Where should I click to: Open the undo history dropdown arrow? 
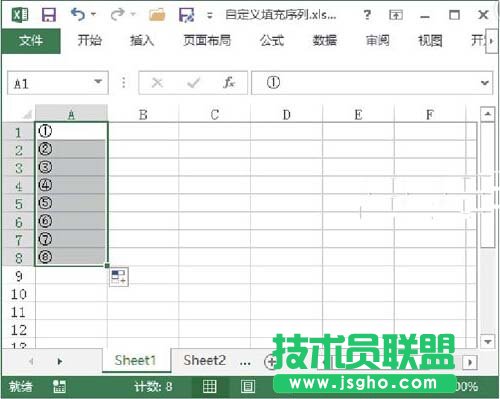(93, 14)
